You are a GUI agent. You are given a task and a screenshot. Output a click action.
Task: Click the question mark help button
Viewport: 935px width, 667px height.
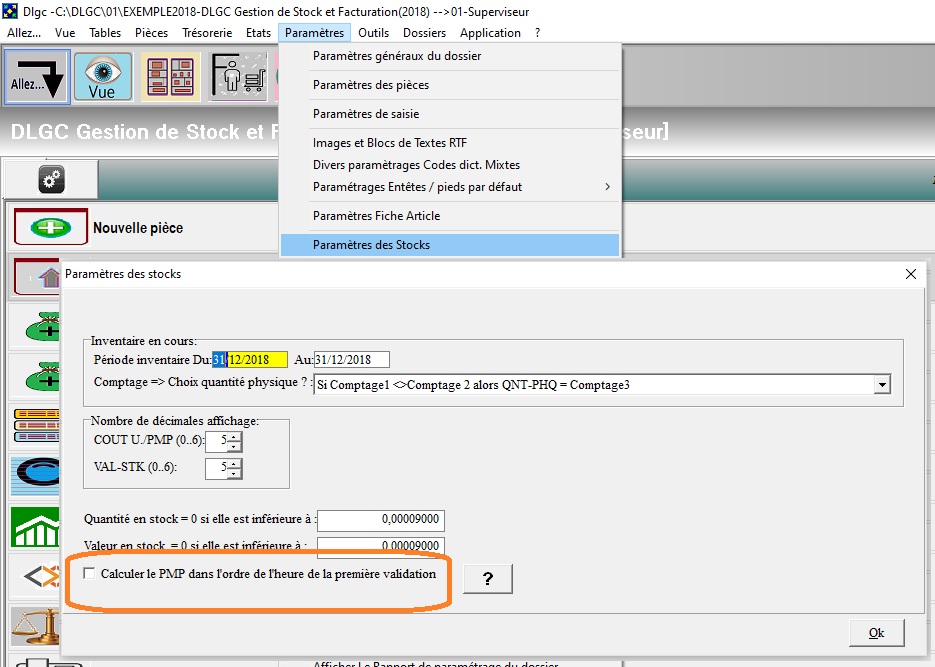(x=487, y=579)
